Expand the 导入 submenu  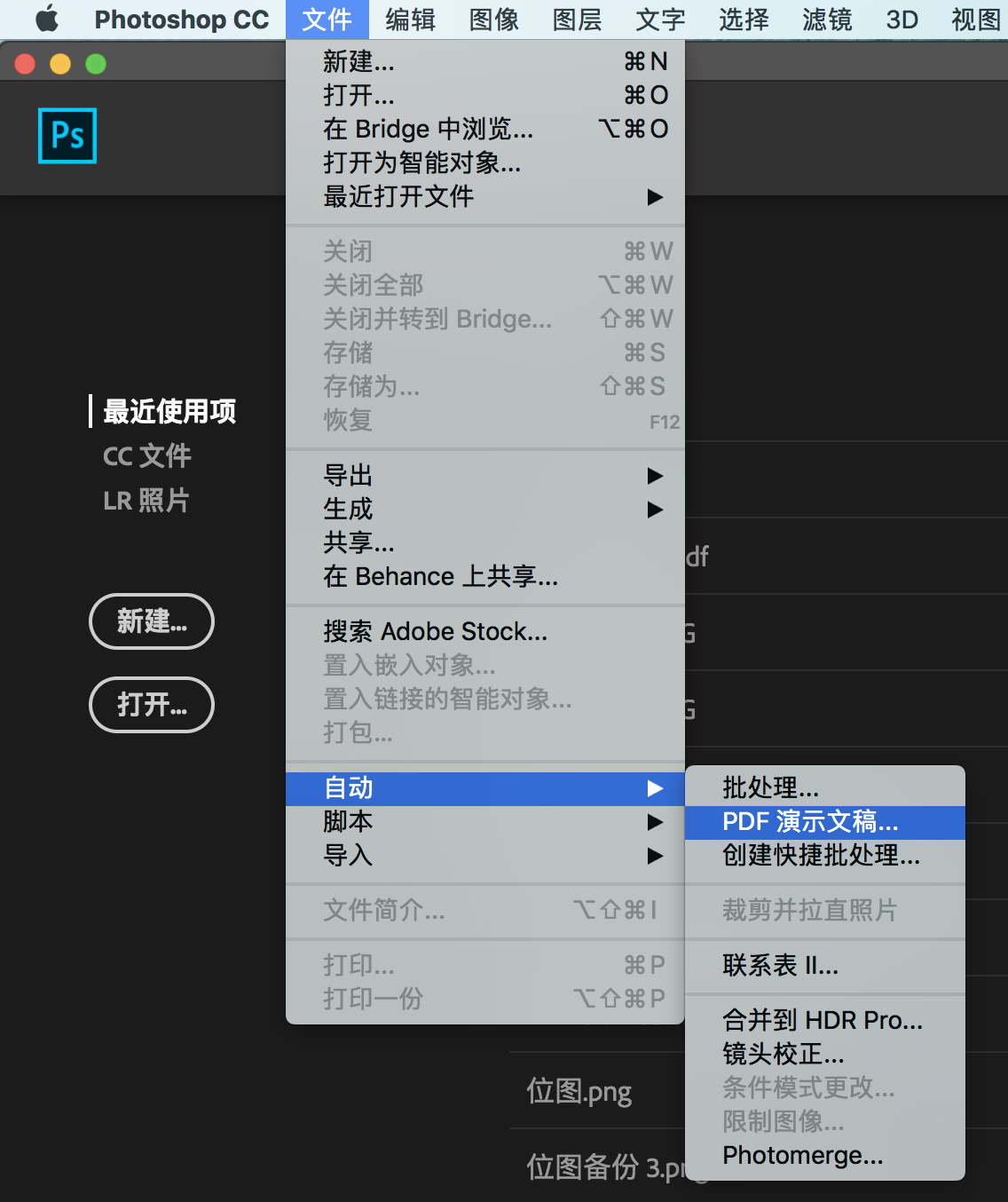pos(485,856)
